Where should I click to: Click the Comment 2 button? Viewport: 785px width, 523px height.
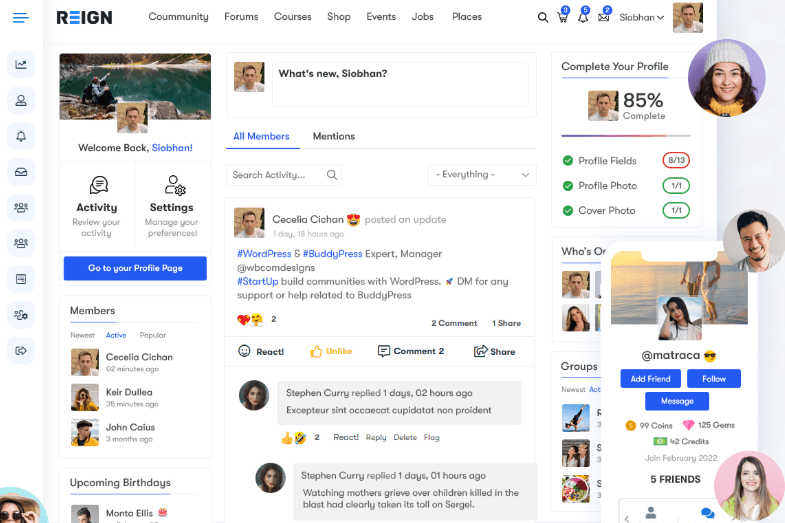point(411,351)
